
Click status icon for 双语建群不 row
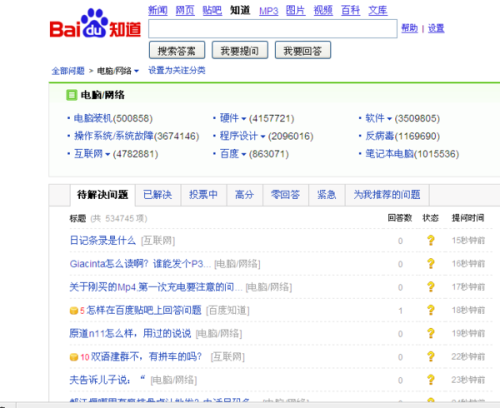(x=431, y=357)
